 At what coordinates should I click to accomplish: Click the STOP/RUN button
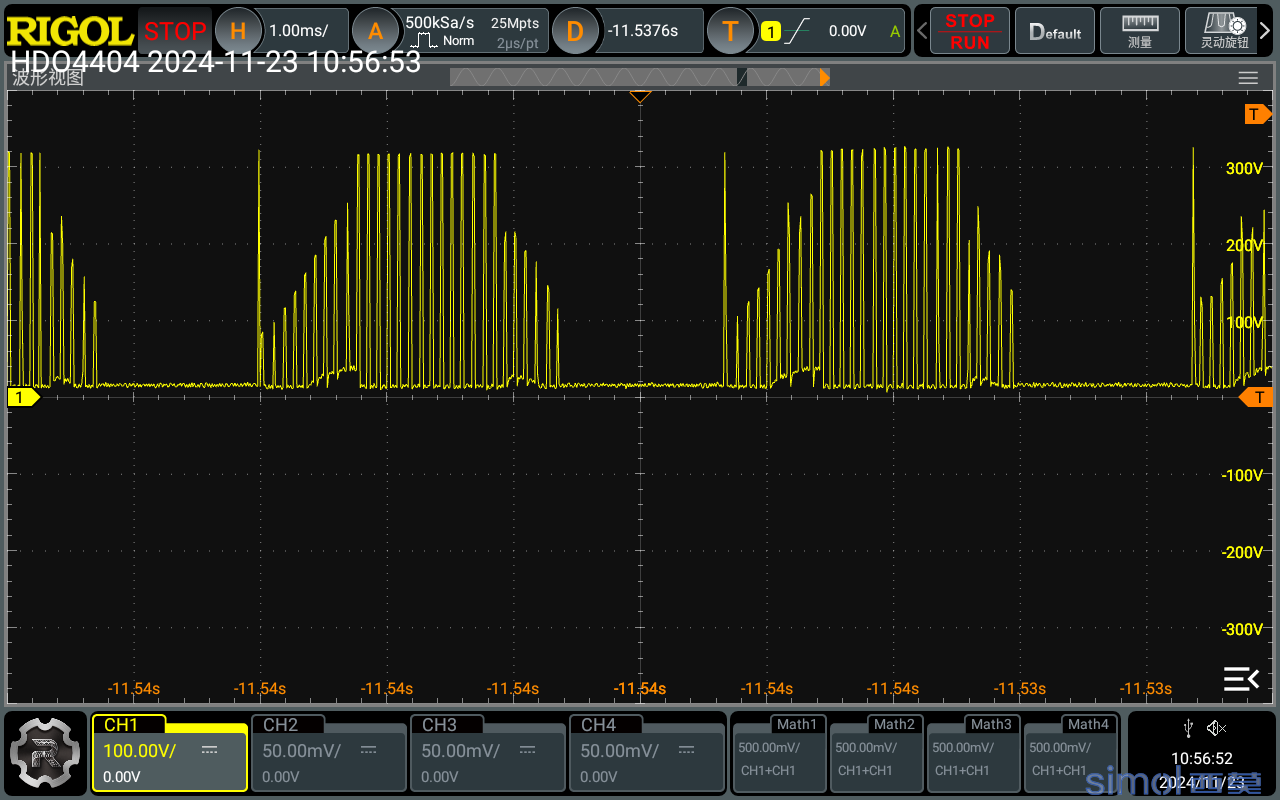(969, 31)
